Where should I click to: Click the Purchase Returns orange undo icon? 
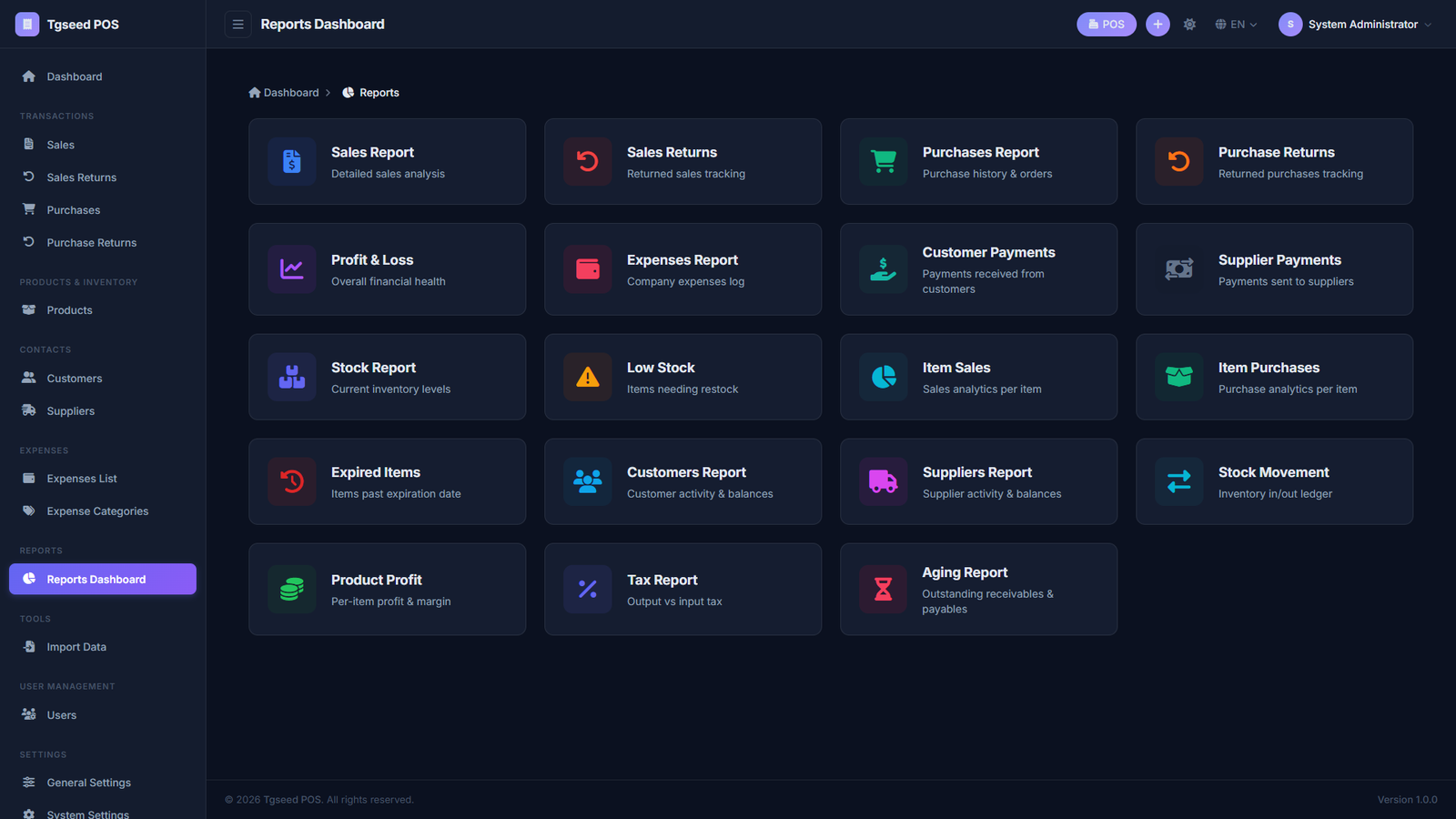1179,161
